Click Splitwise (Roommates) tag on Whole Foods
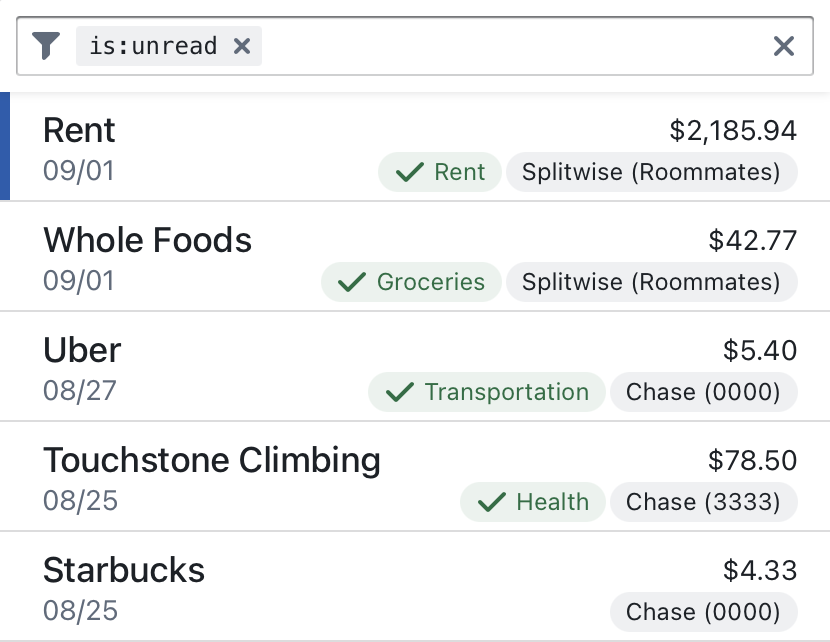830x642 pixels. tap(651, 282)
